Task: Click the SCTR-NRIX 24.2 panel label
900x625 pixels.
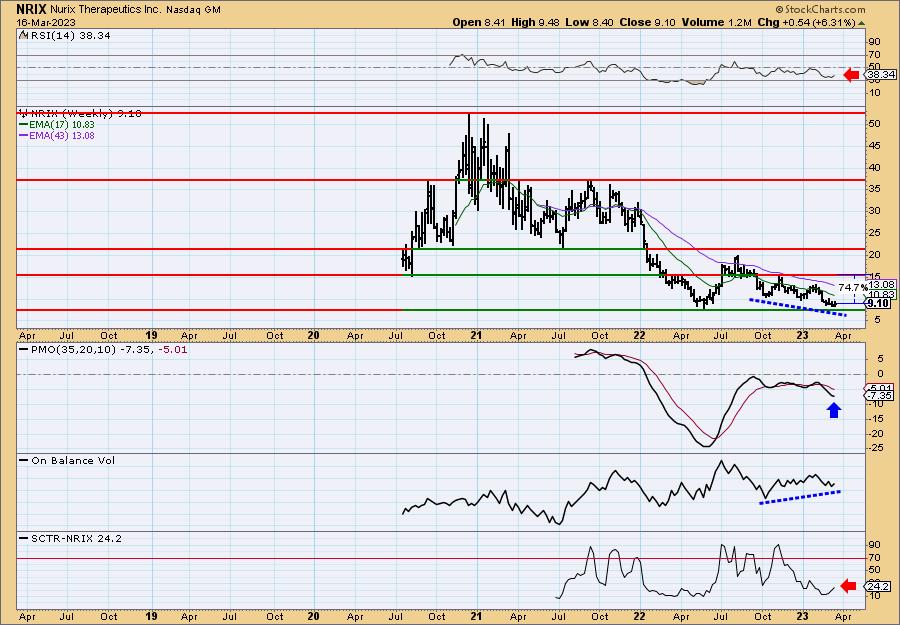Action: [x=71, y=538]
